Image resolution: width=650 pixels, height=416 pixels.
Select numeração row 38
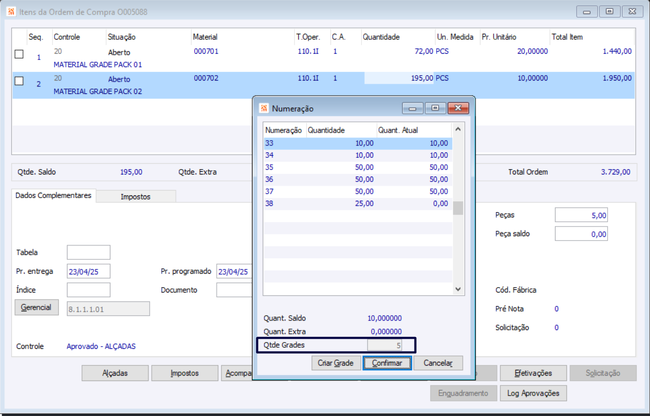tap(357, 203)
